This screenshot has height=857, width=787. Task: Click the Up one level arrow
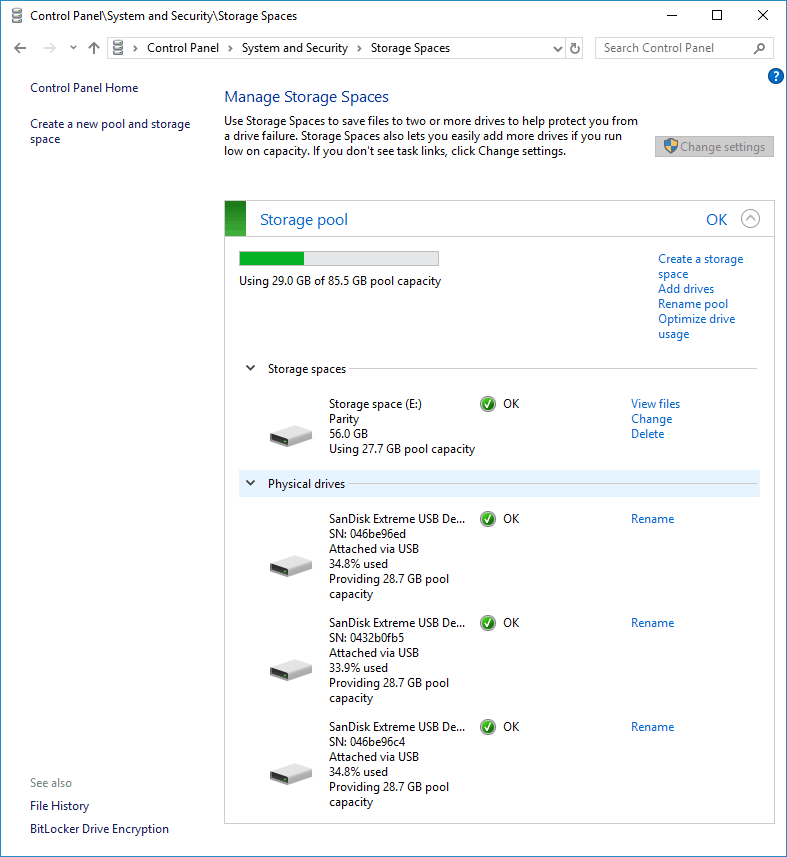(x=94, y=48)
